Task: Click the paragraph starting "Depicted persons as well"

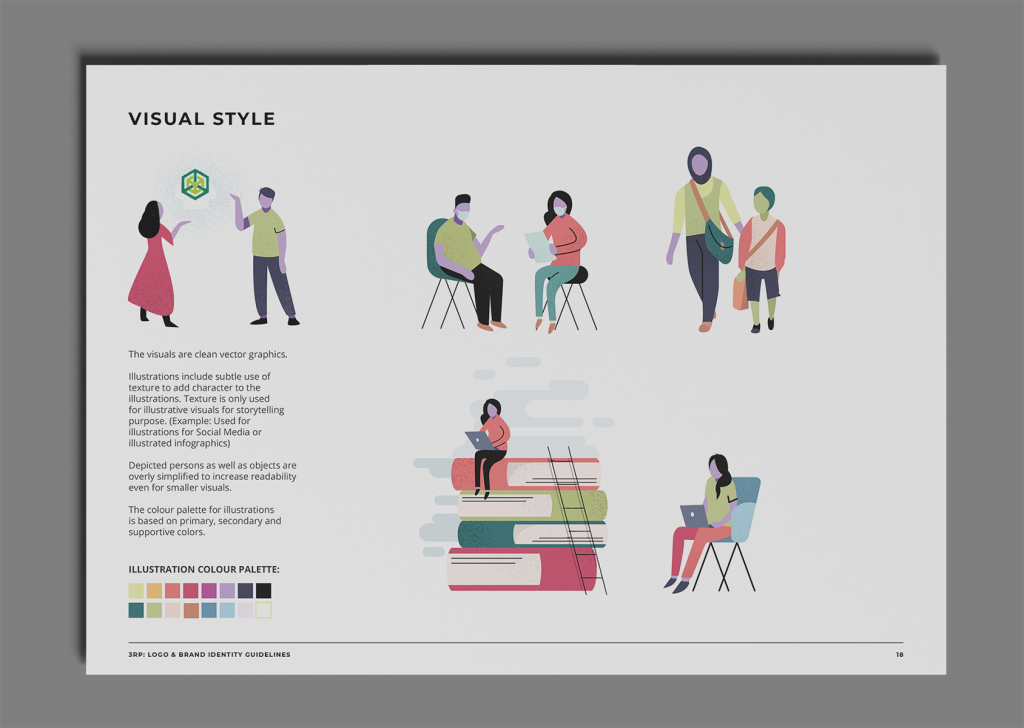Action: click(x=212, y=476)
